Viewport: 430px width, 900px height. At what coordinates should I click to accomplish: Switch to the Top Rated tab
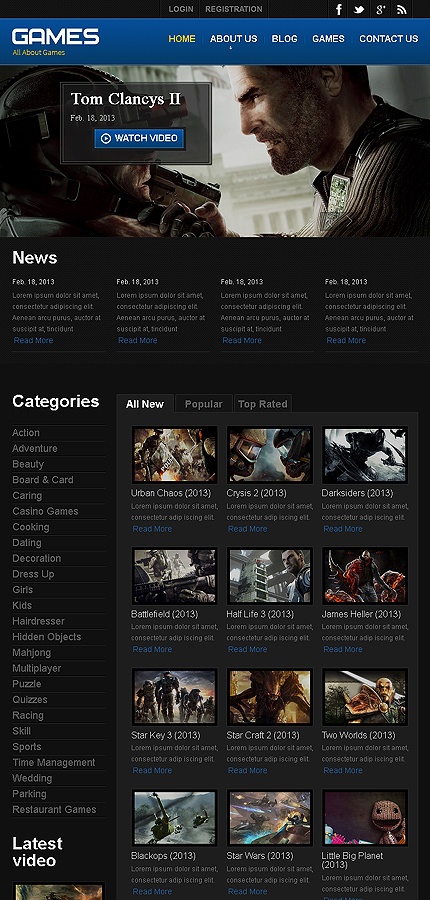263,404
